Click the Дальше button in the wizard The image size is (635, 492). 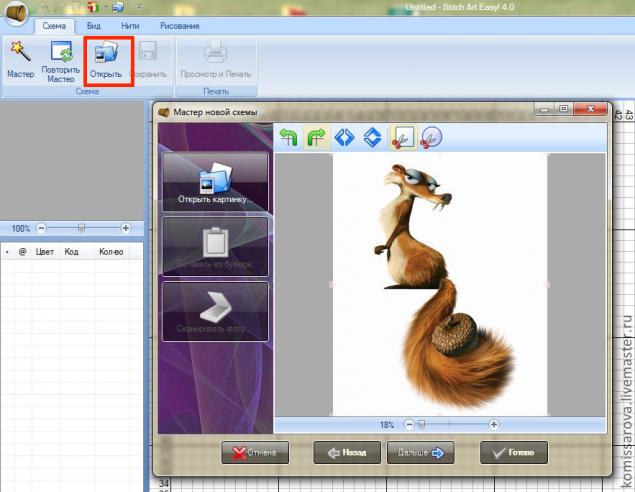point(420,452)
